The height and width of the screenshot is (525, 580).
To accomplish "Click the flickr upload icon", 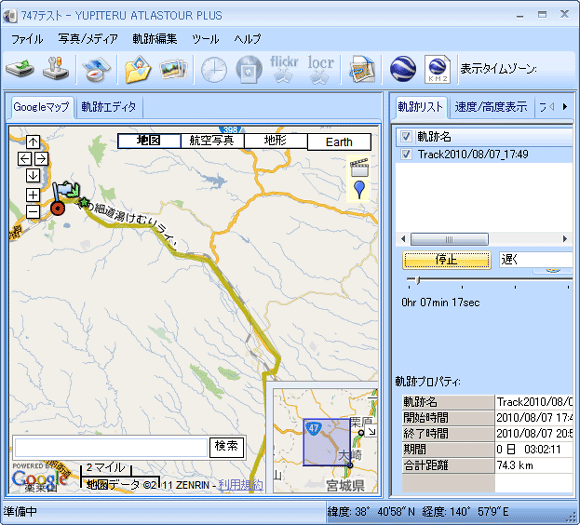I will point(284,69).
